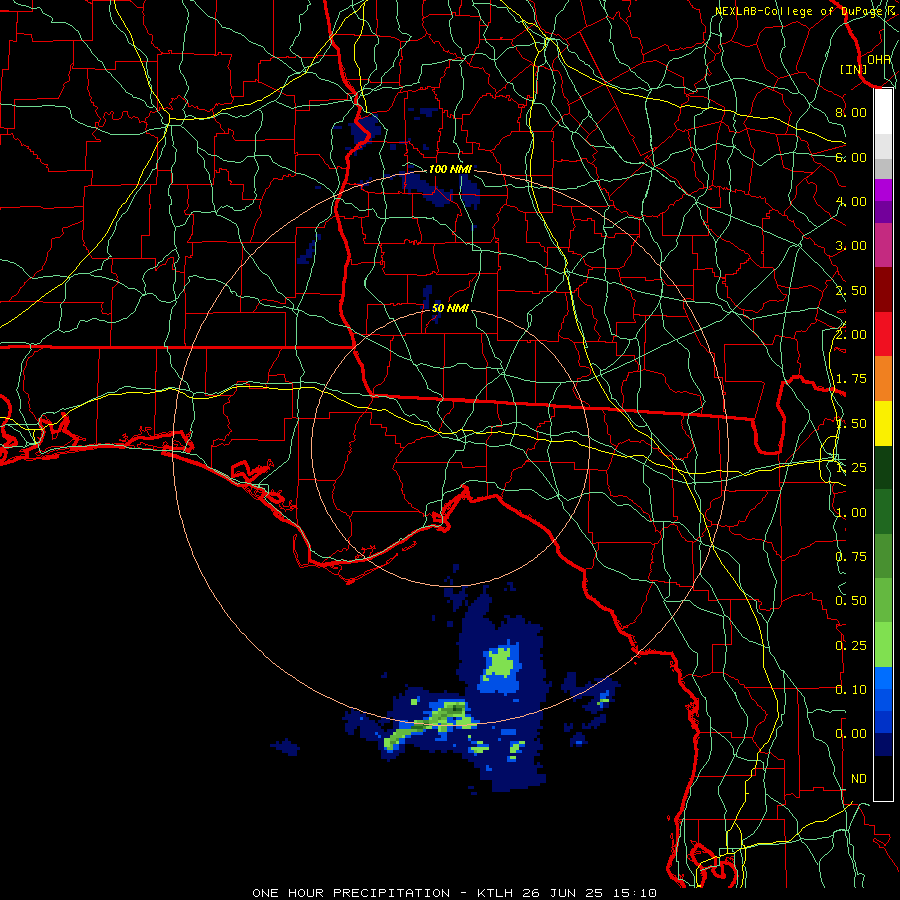Select the pink legend color block
The height and width of the screenshot is (900, 900).
point(883,245)
